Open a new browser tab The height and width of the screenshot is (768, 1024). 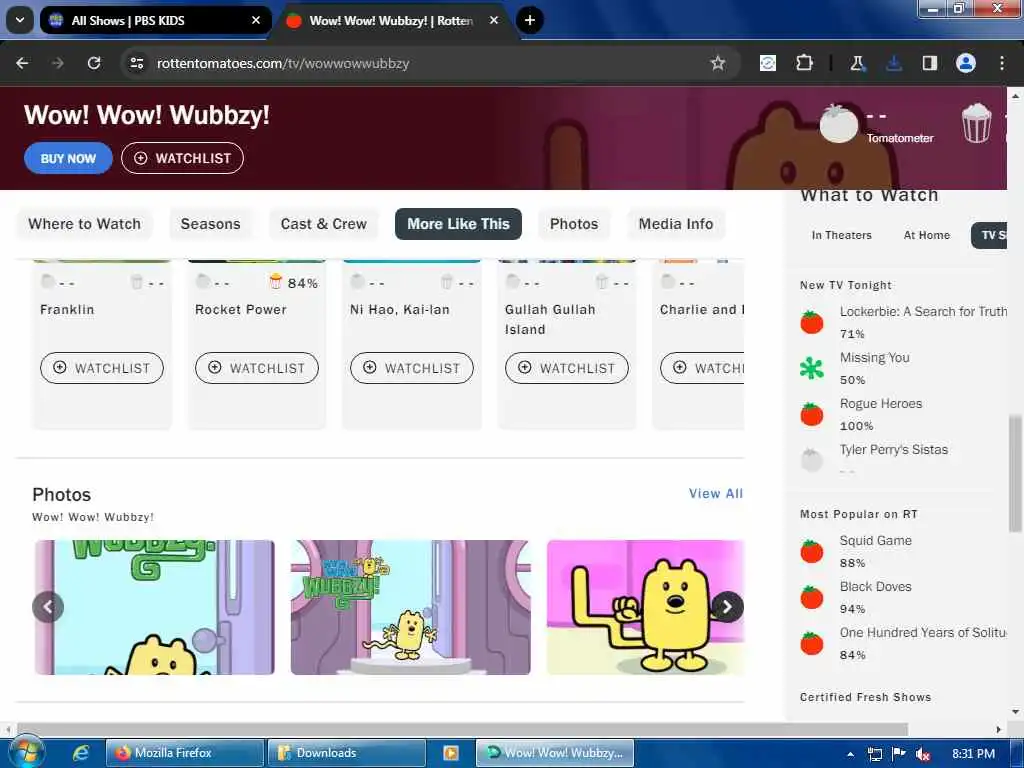point(530,20)
